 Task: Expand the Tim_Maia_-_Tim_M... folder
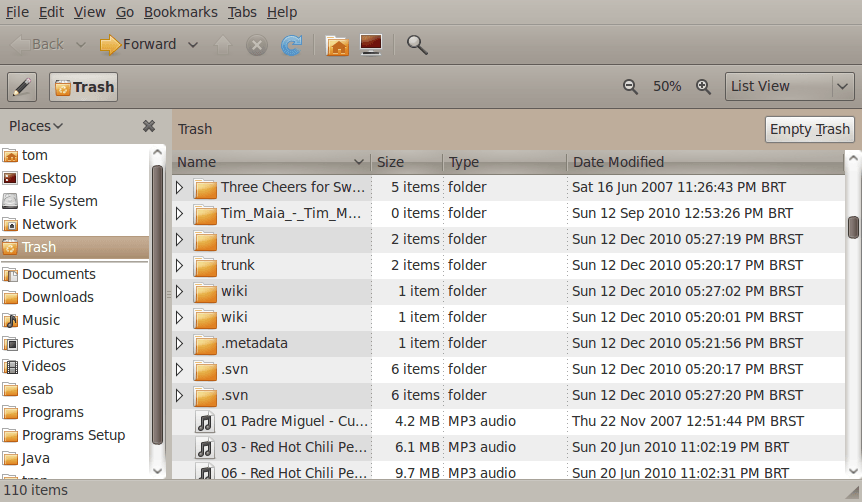179,213
